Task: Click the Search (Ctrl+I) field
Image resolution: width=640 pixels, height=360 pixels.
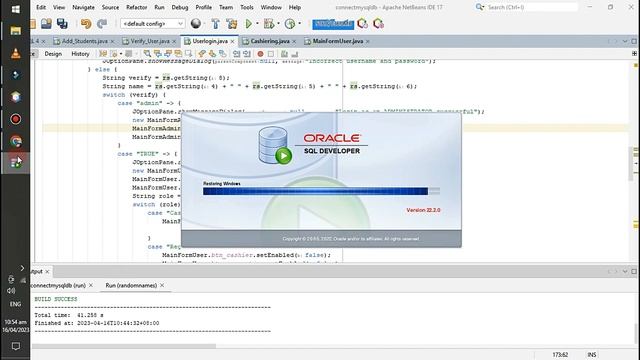Action: [x=532, y=7]
